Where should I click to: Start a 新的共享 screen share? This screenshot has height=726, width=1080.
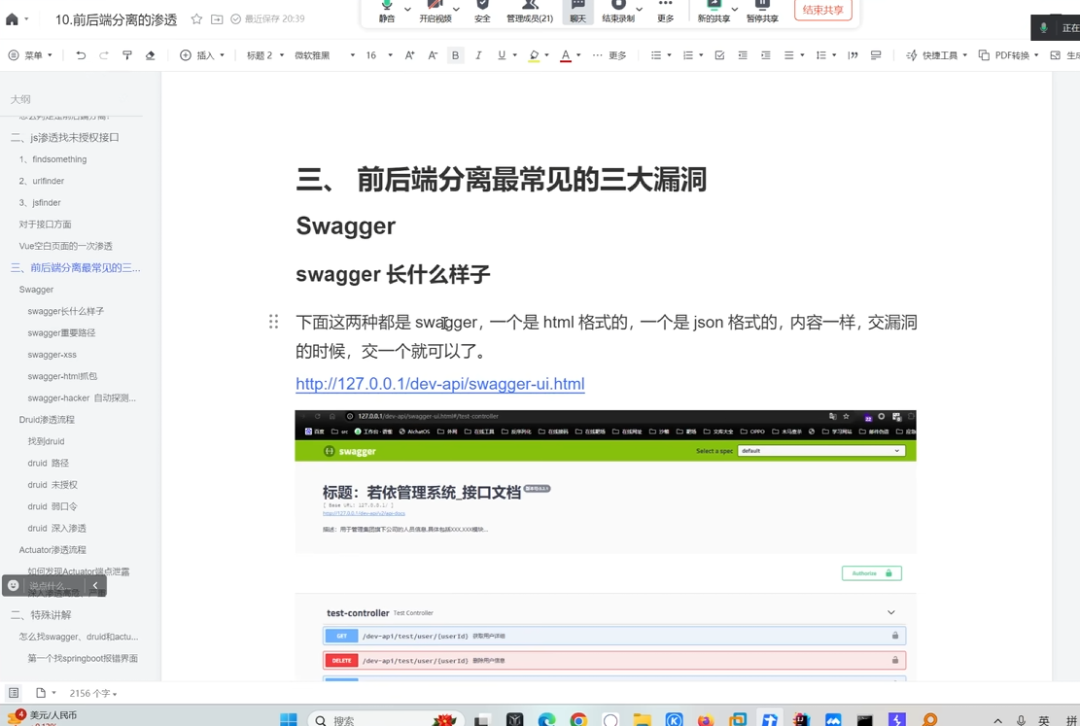(714, 12)
